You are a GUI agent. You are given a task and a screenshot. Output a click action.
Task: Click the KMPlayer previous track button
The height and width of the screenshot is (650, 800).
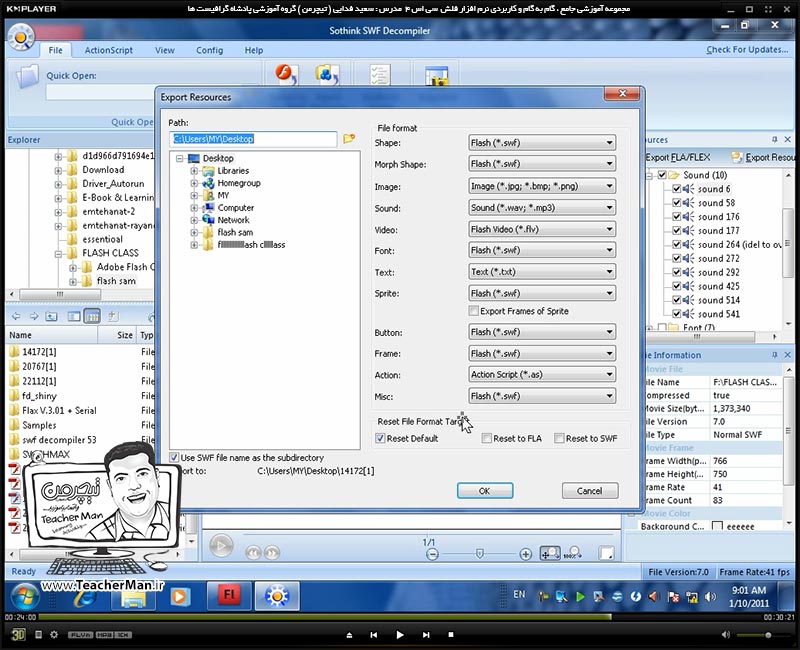(373, 635)
